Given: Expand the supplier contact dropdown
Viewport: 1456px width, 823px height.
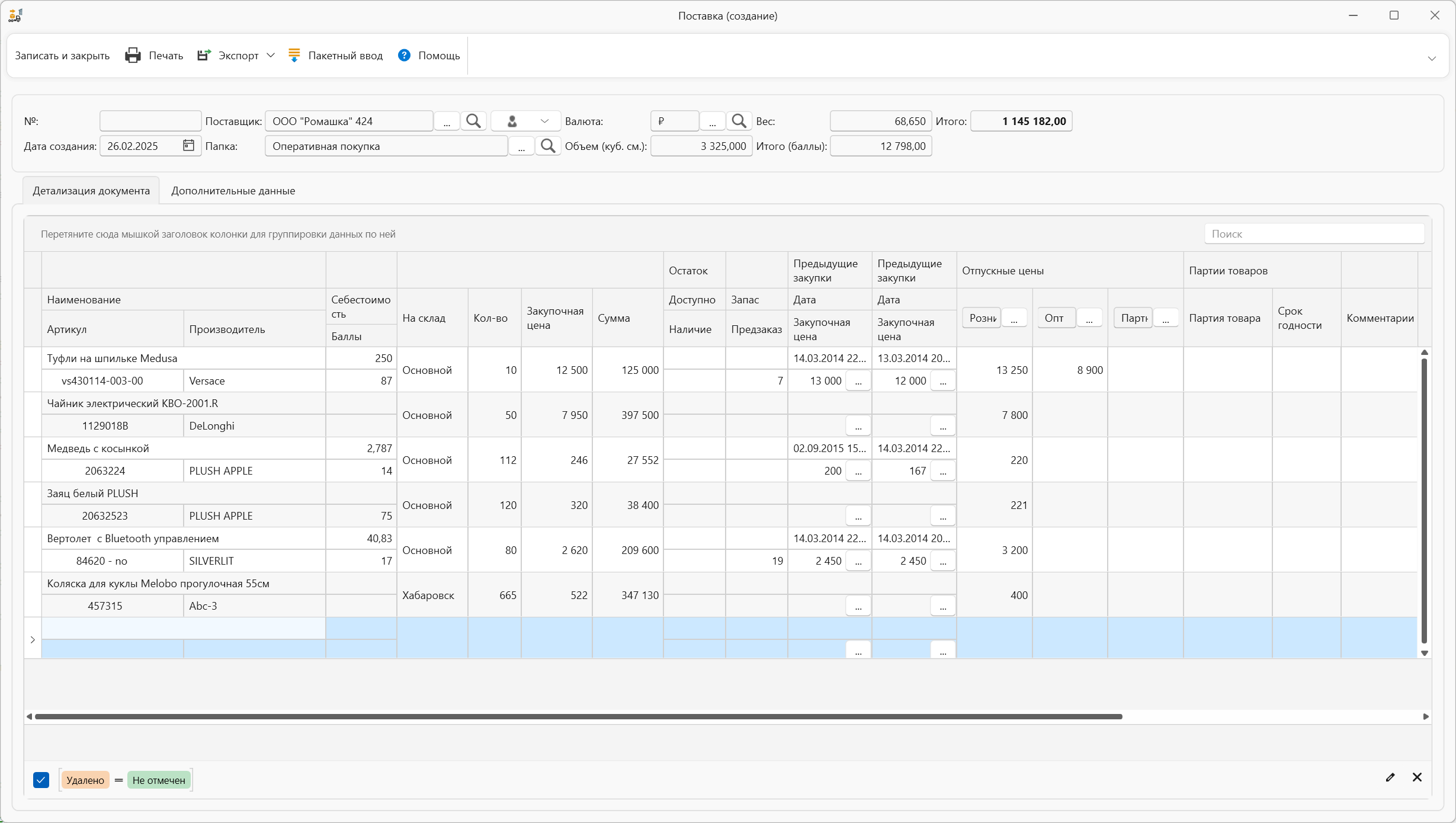Looking at the screenshot, I should coord(544,121).
